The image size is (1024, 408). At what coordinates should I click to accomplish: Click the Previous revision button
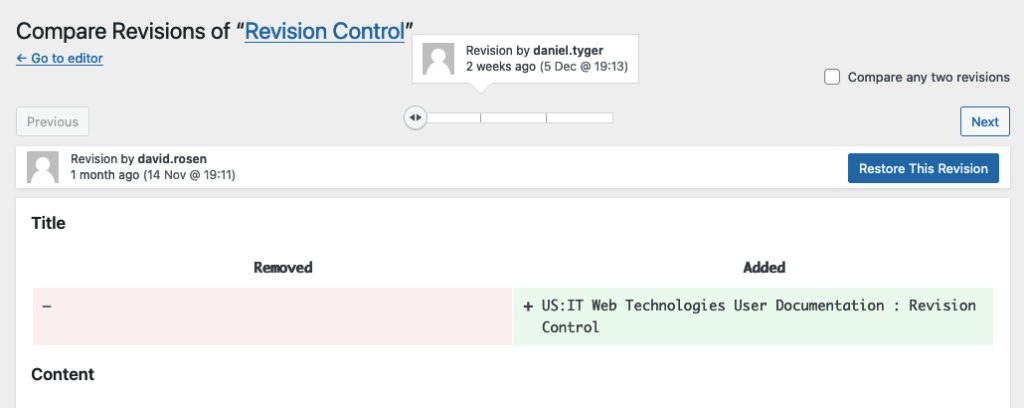point(53,121)
